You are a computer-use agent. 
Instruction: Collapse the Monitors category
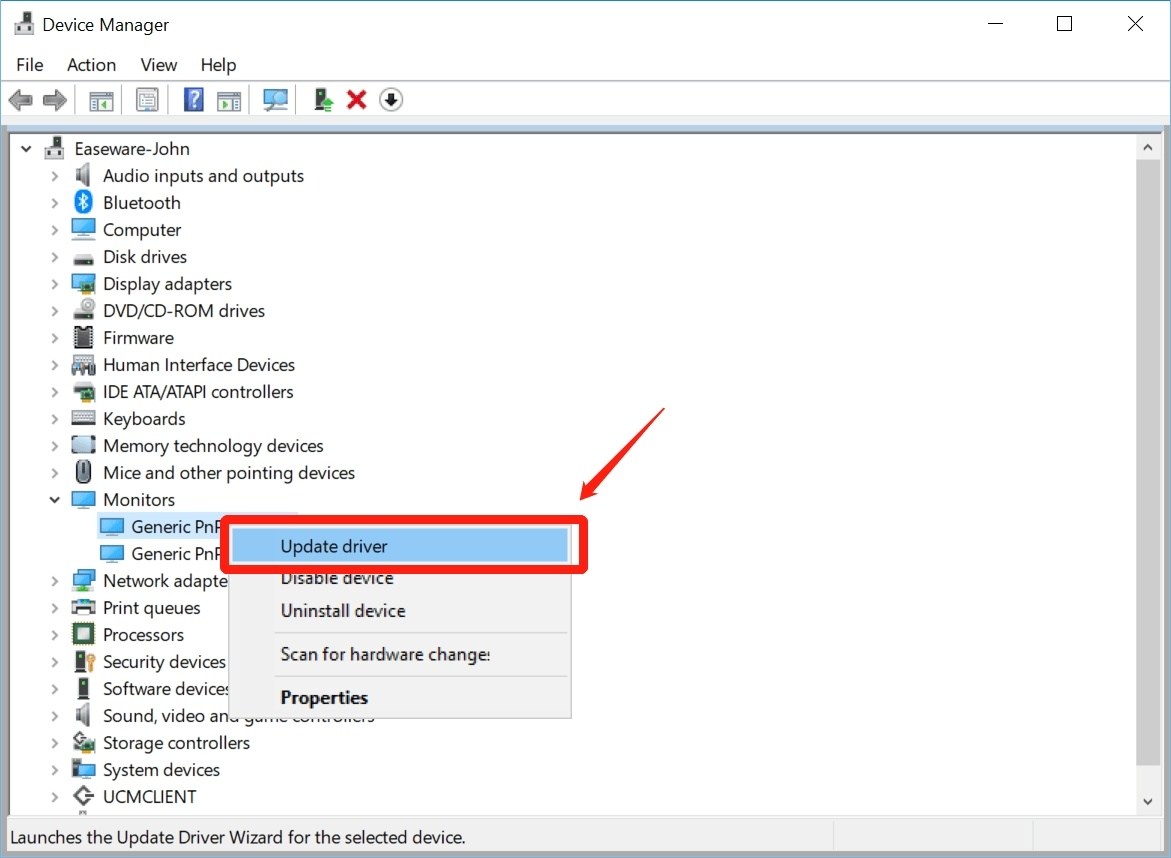pos(55,500)
